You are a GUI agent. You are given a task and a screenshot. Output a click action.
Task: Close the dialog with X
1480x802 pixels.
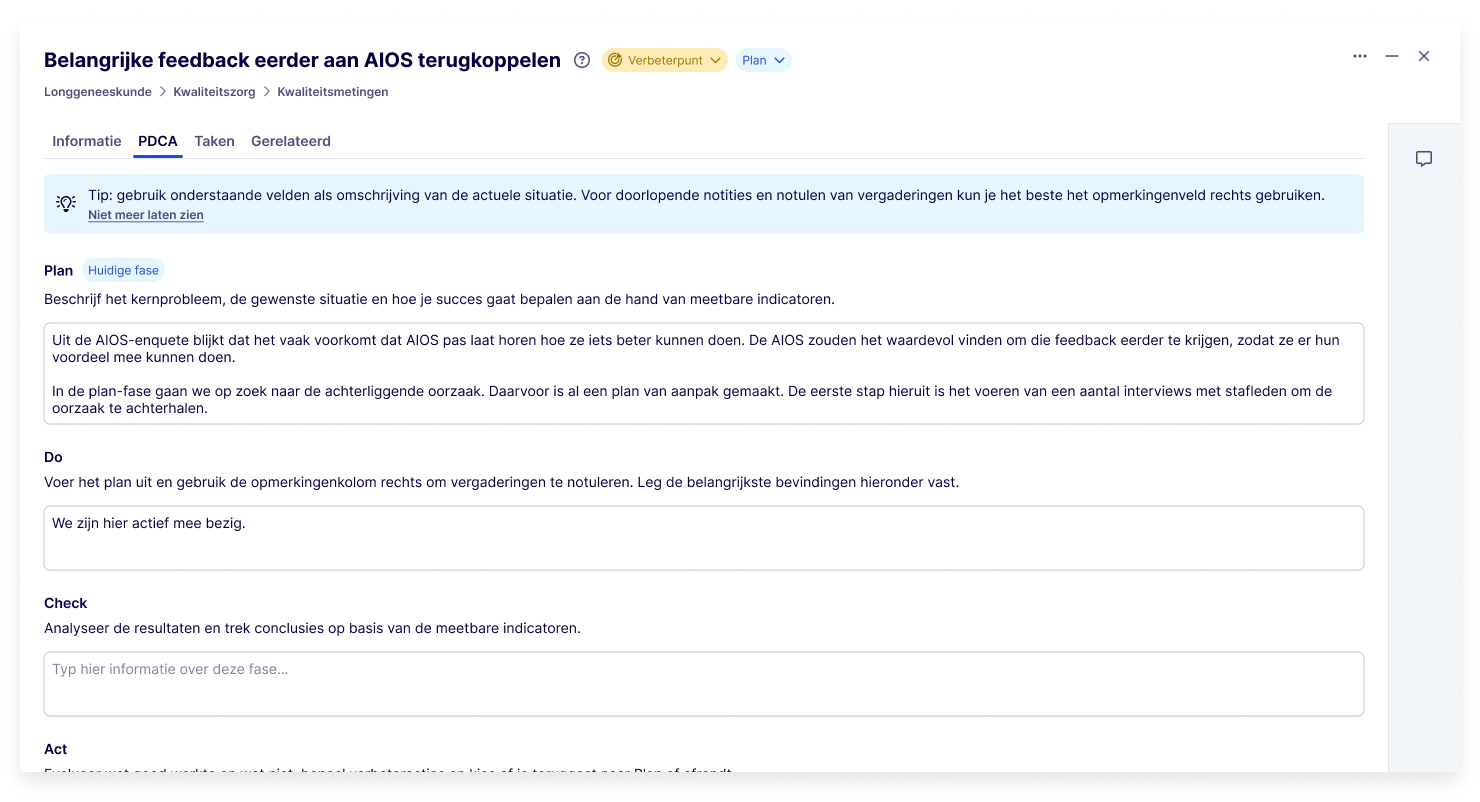[1424, 56]
